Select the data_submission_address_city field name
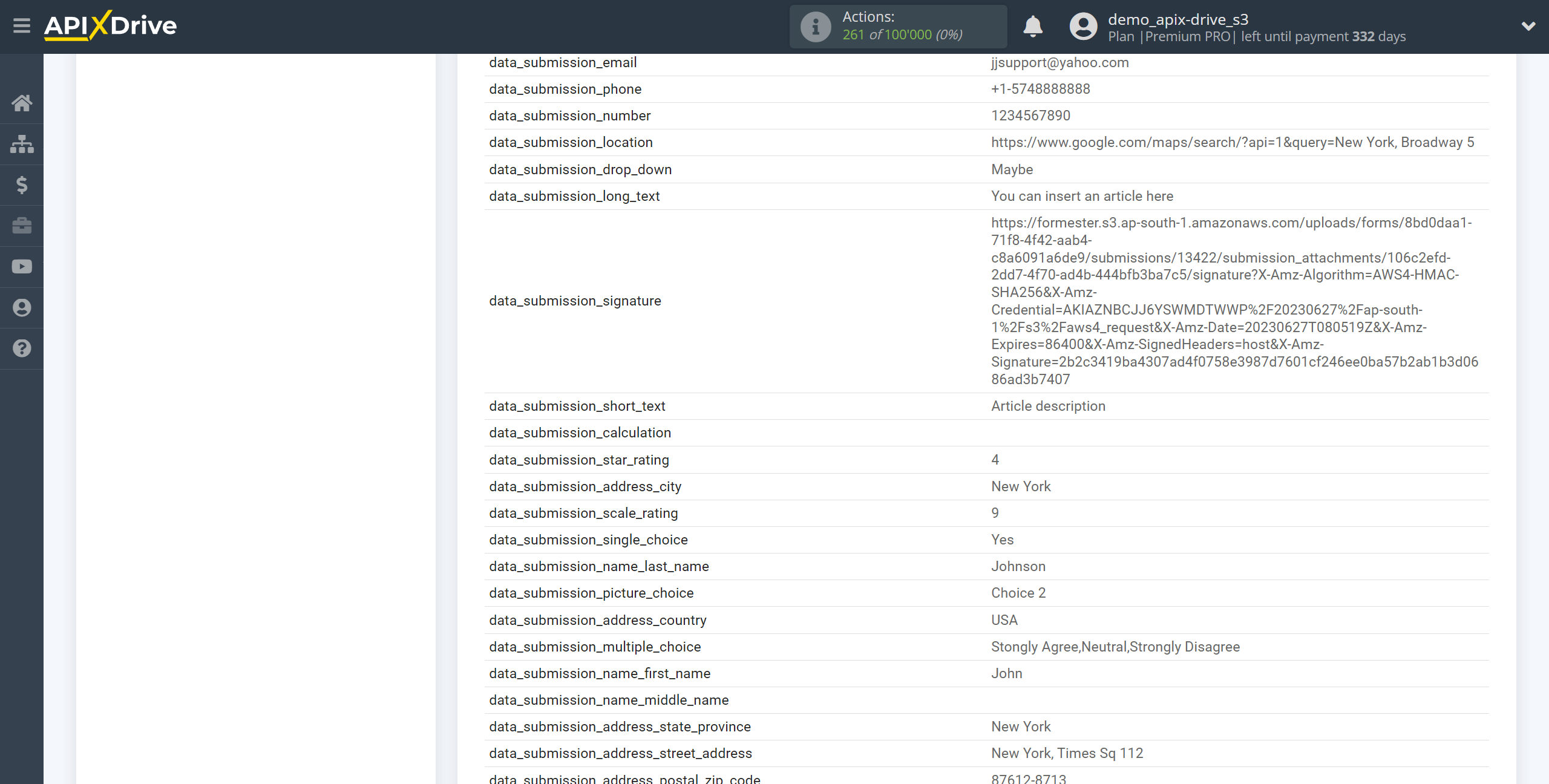The image size is (1549, 784). tap(585, 486)
